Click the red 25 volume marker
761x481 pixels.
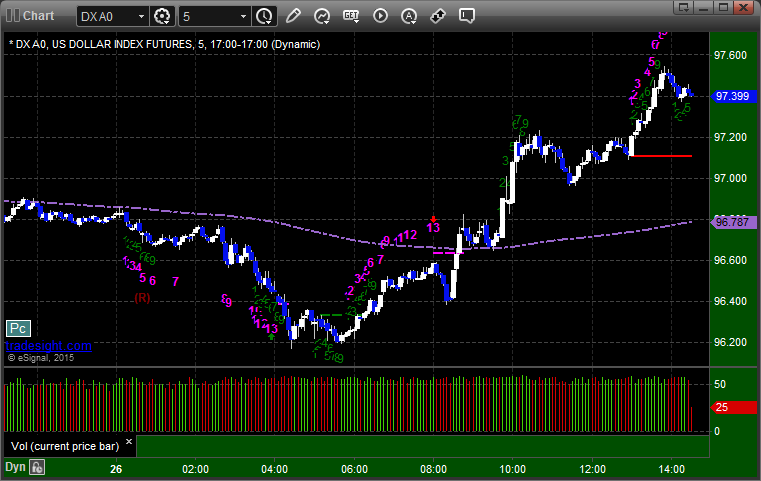click(733, 407)
